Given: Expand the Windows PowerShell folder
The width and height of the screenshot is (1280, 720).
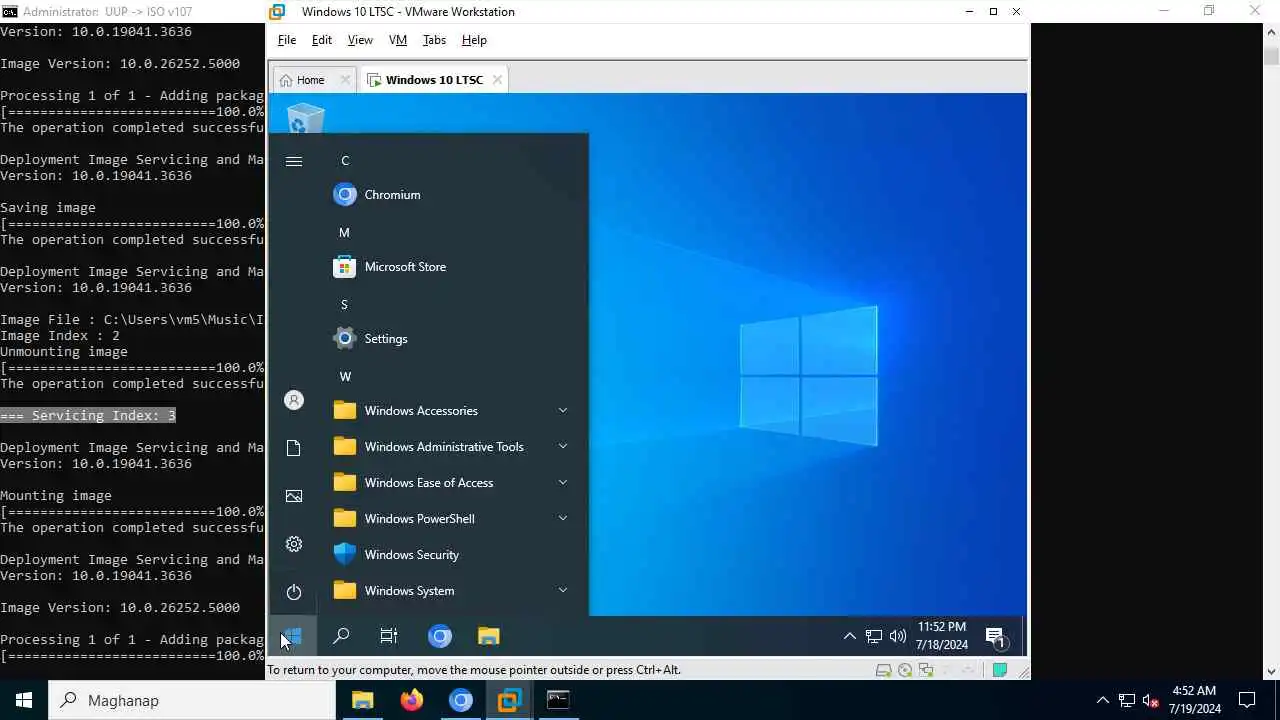Looking at the screenshot, I should pos(450,519).
